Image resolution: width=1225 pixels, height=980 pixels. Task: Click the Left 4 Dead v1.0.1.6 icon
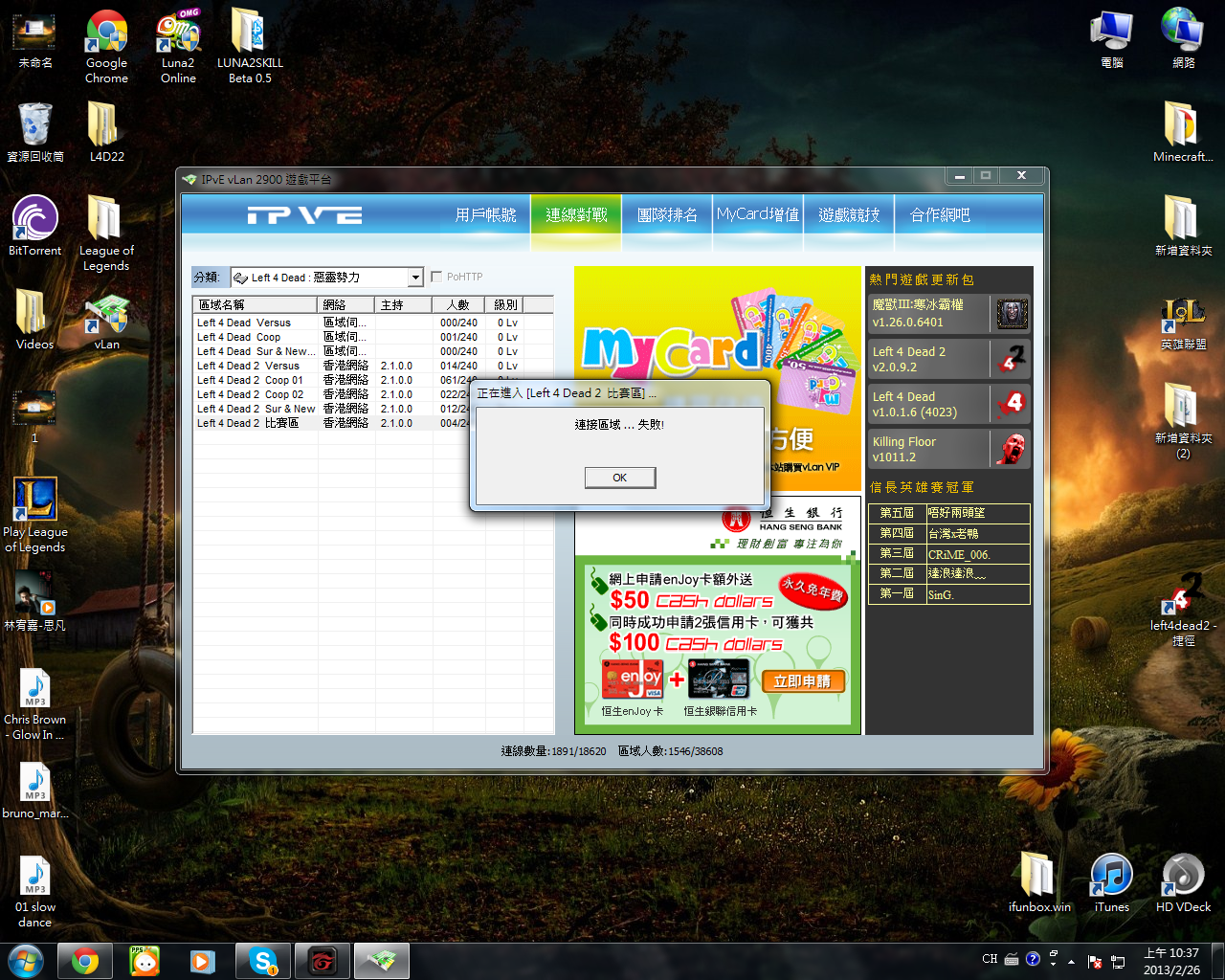point(1012,404)
